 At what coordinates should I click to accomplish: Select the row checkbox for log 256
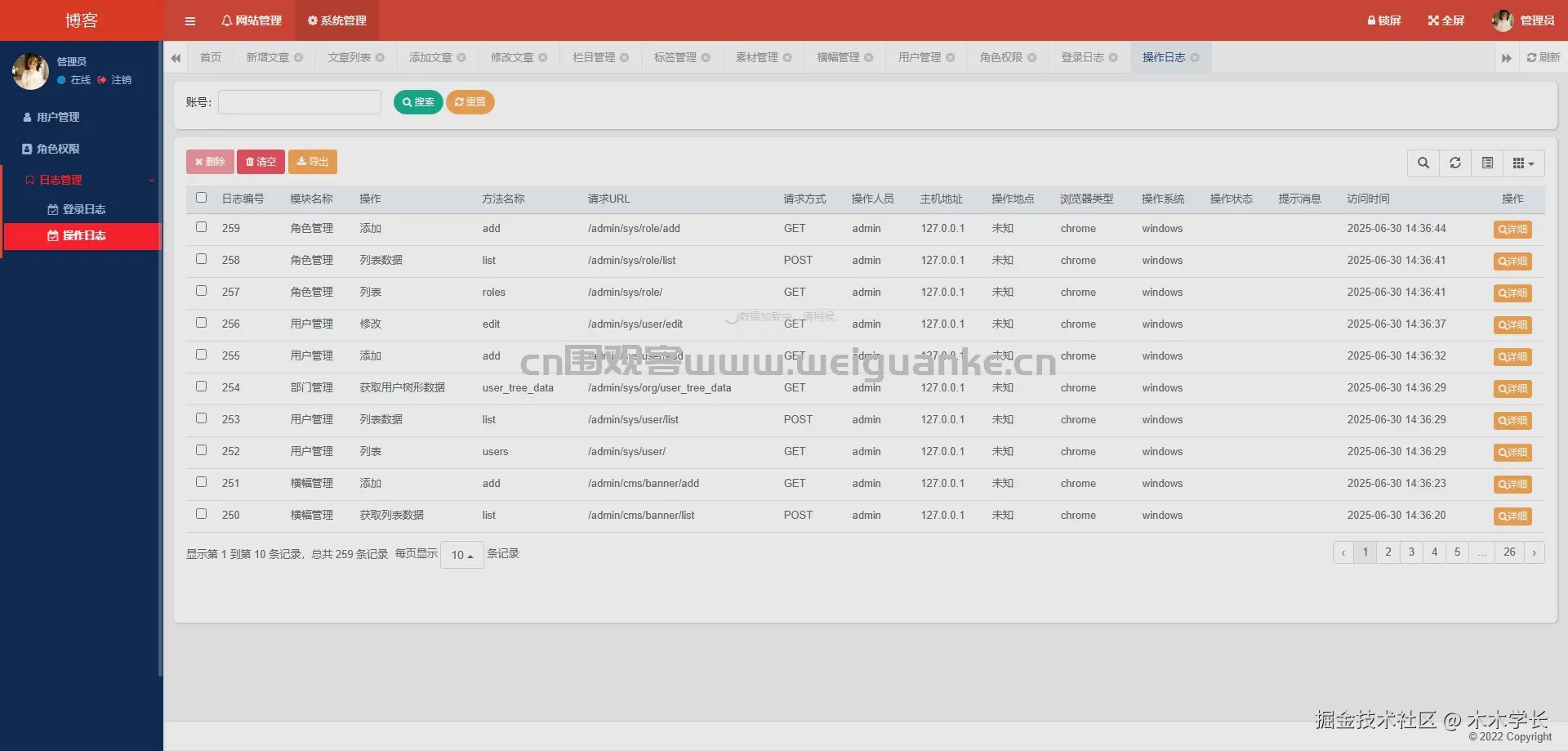tap(202, 323)
